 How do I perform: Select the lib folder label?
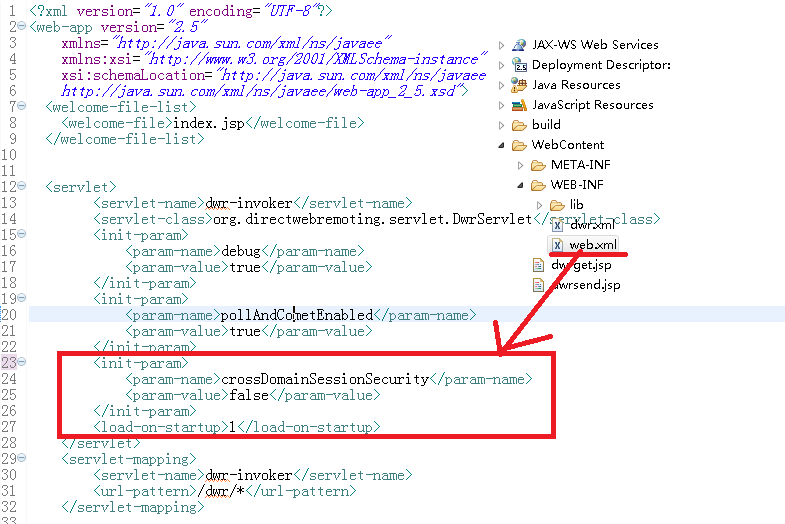coord(576,205)
